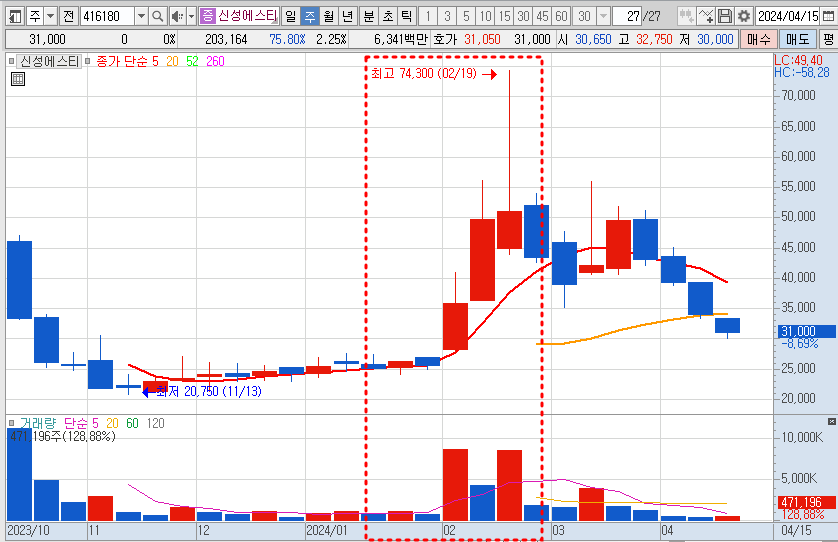Image resolution: width=838 pixels, height=542 pixels.
Task: Switch to monthly chart with 월
Action: coord(329,16)
